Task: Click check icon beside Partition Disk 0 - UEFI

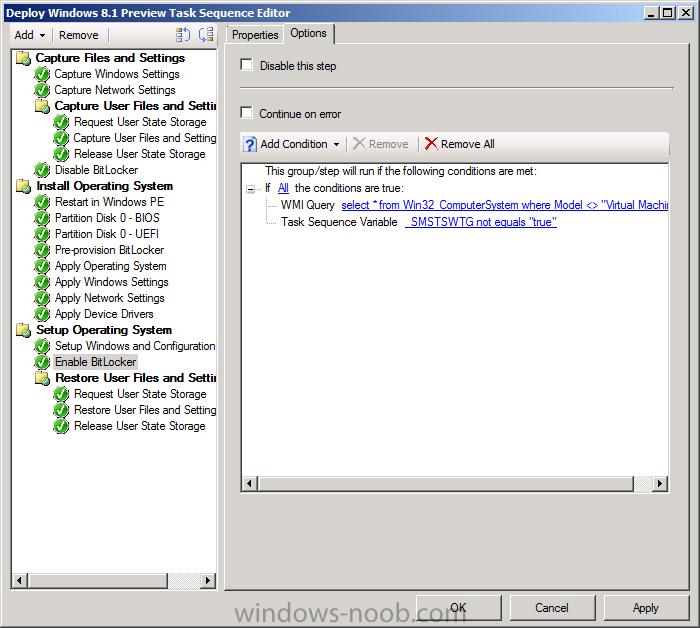Action: (42, 234)
